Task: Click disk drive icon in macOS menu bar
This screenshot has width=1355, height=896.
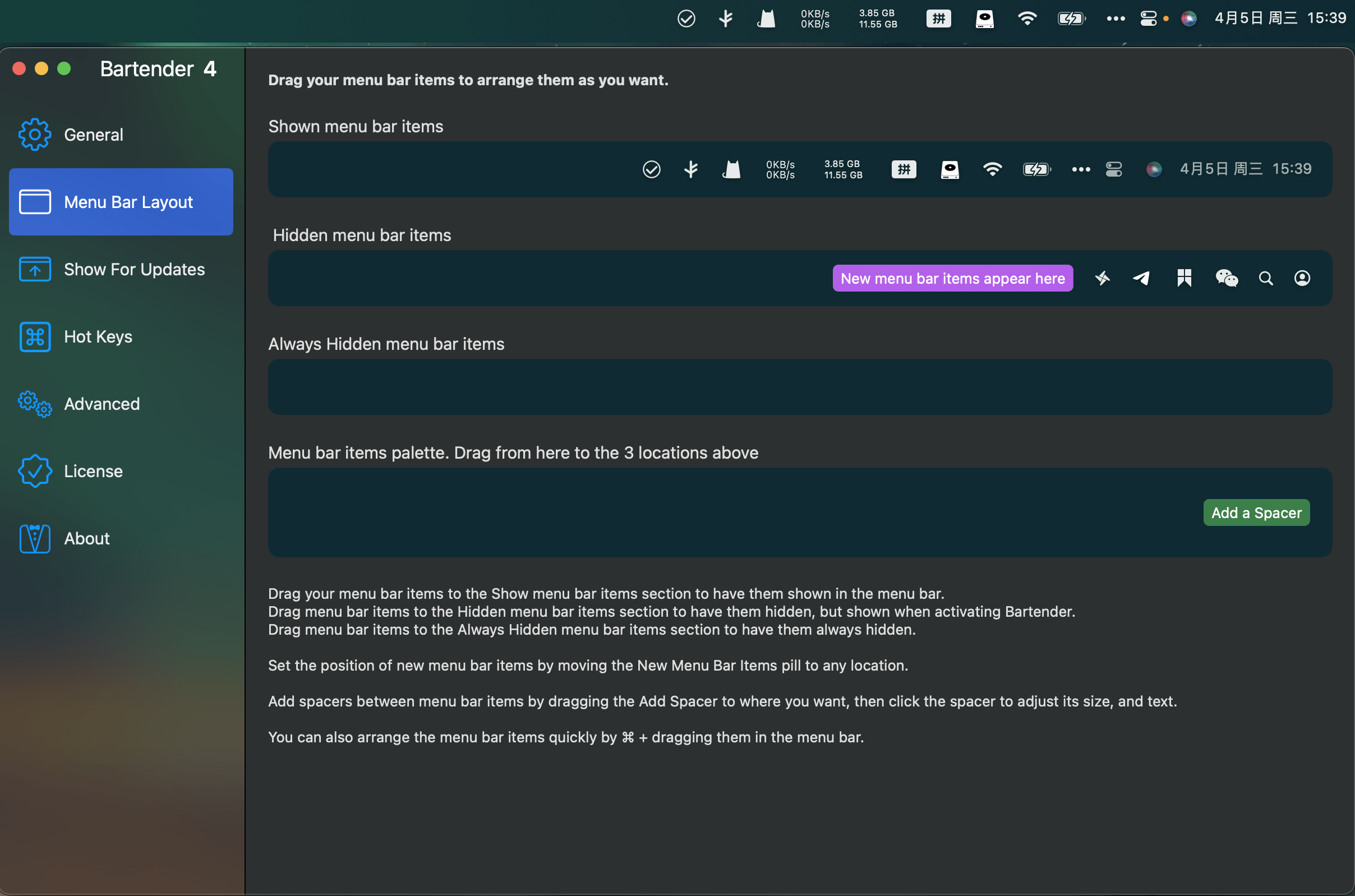Action: [985, 19]
